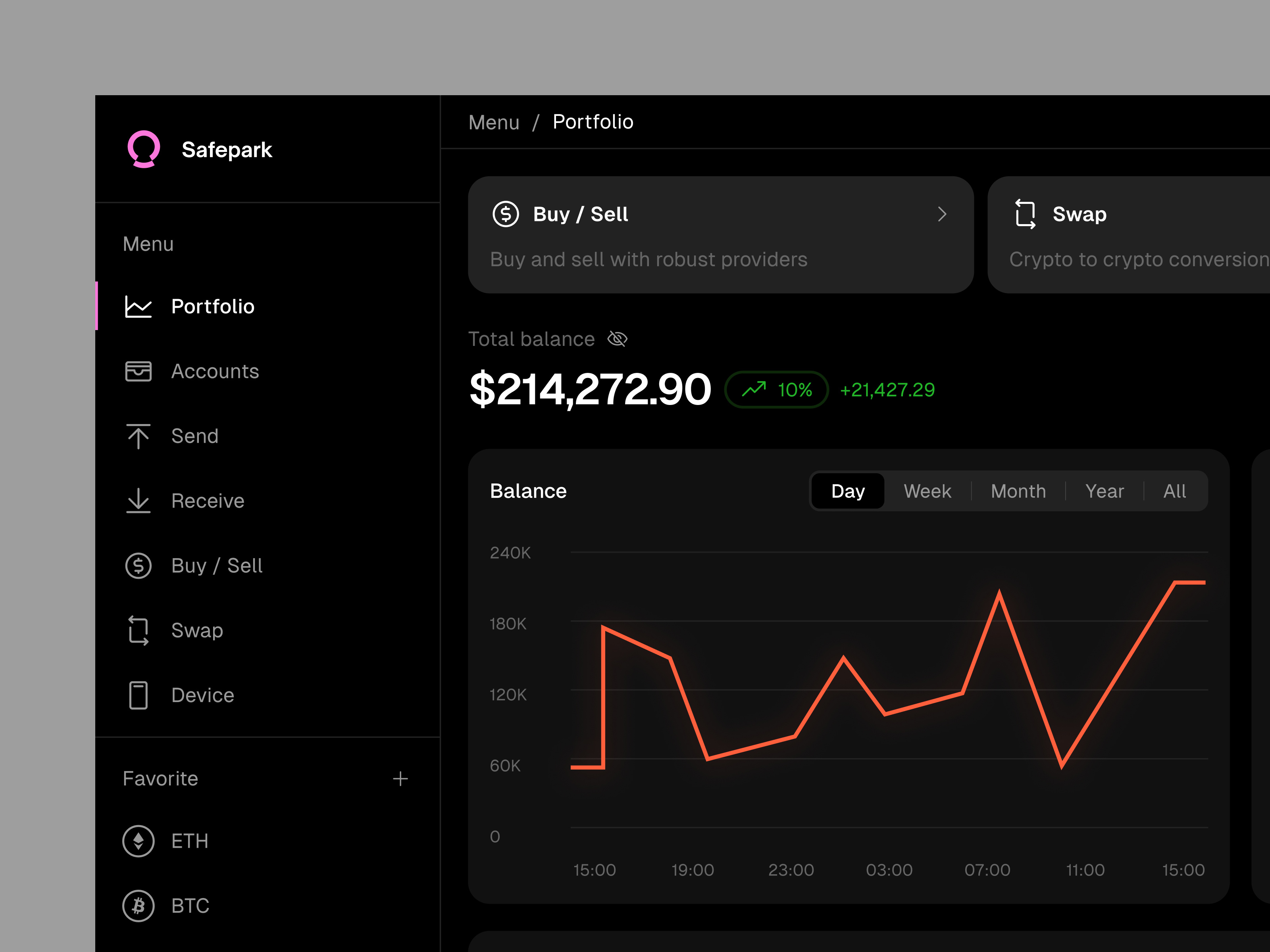Click the Receive download icon
Viewport: 1270px width, 952px height.
point(138,500)
